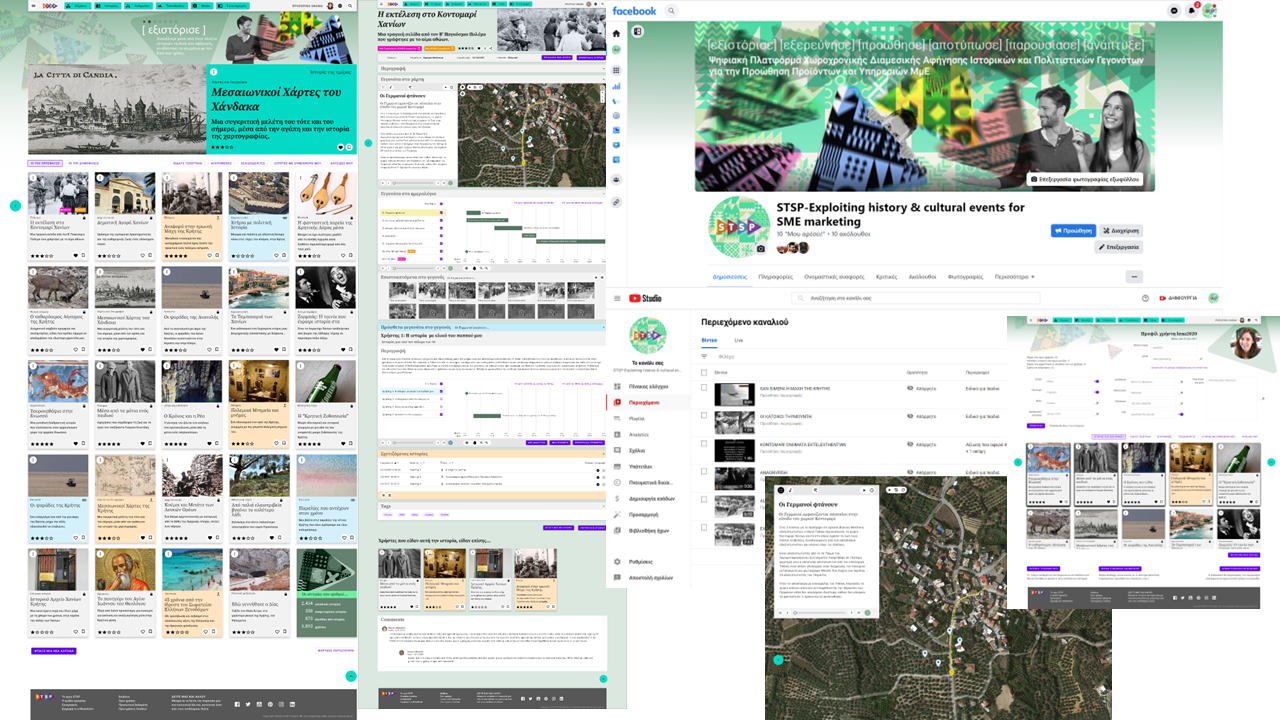
Task: Open Πίνακας ελέγχου in YouTube Studio sidebar
Action: click(648, 385)
